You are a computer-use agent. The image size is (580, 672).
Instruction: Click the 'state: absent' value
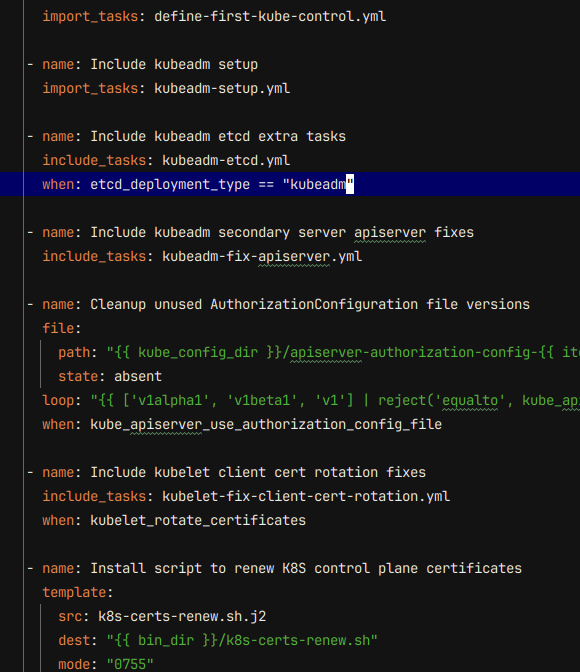point(138,377)
